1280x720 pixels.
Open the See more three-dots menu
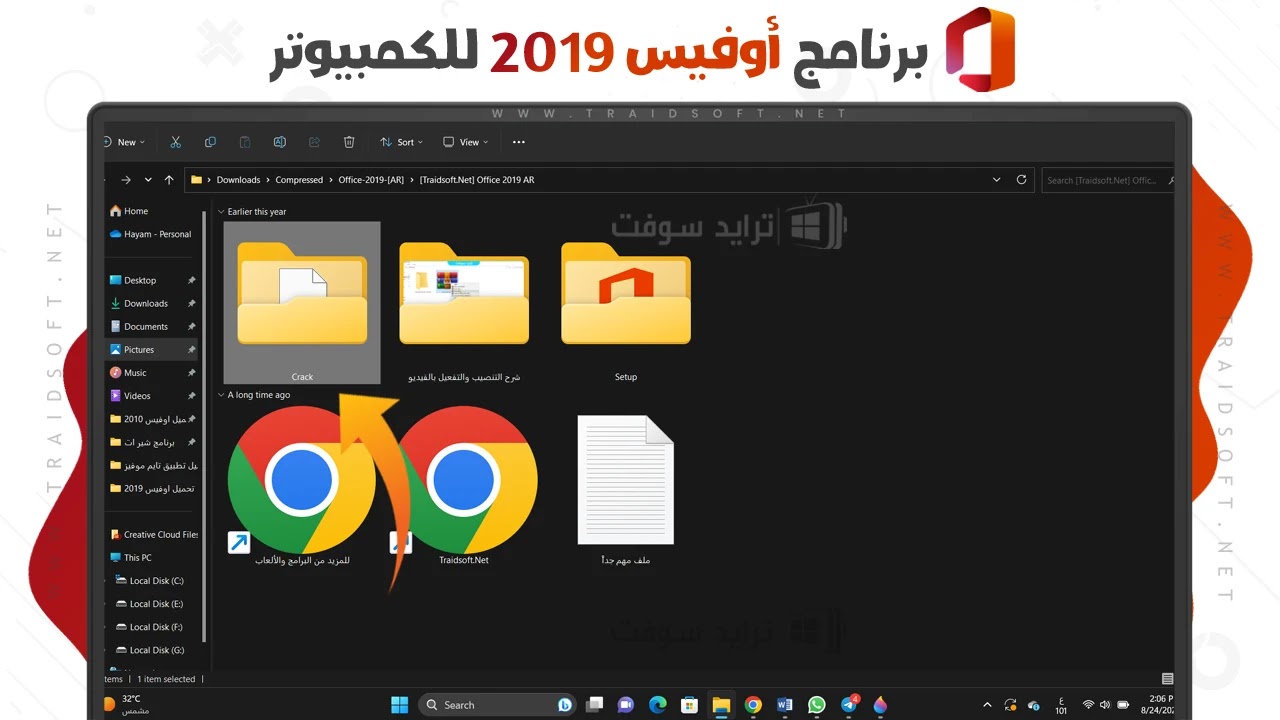[x=518, y=142]
